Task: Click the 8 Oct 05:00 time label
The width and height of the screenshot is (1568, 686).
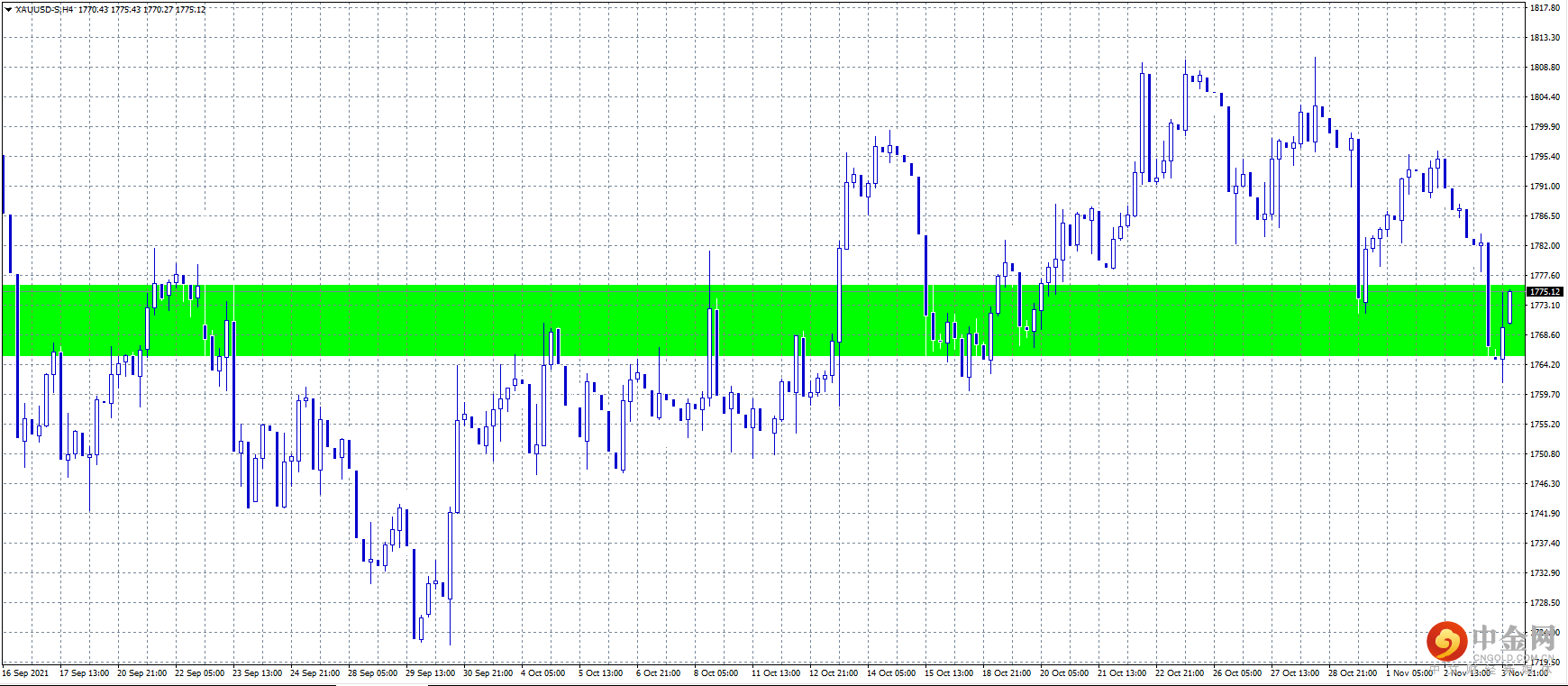Action: 716,673
